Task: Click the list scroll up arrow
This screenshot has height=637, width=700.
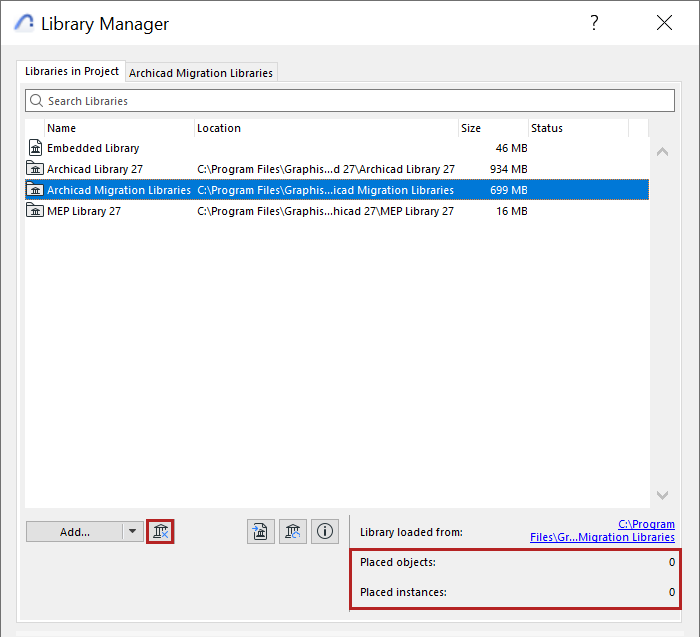Action: tap(662, 152)
